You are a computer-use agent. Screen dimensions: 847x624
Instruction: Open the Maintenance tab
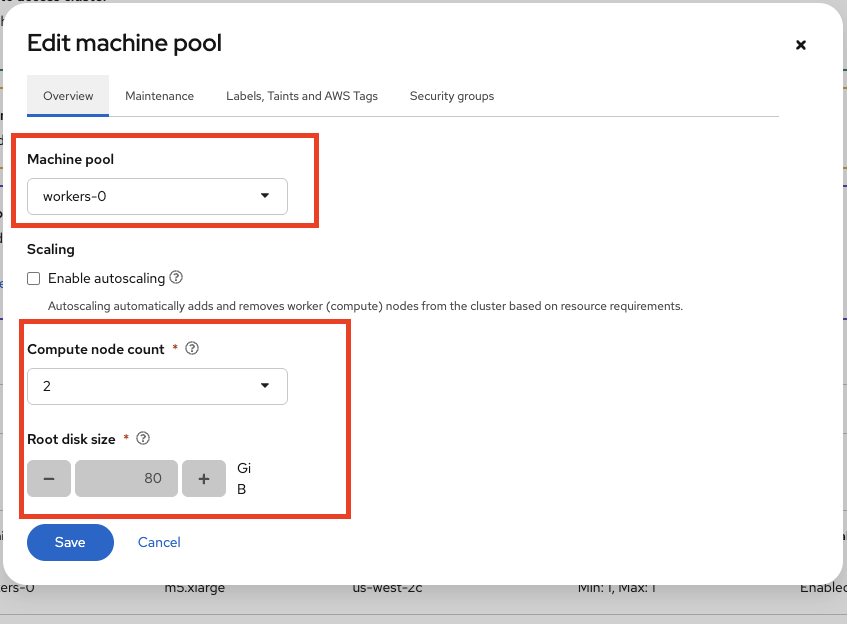tap(159, 96)
